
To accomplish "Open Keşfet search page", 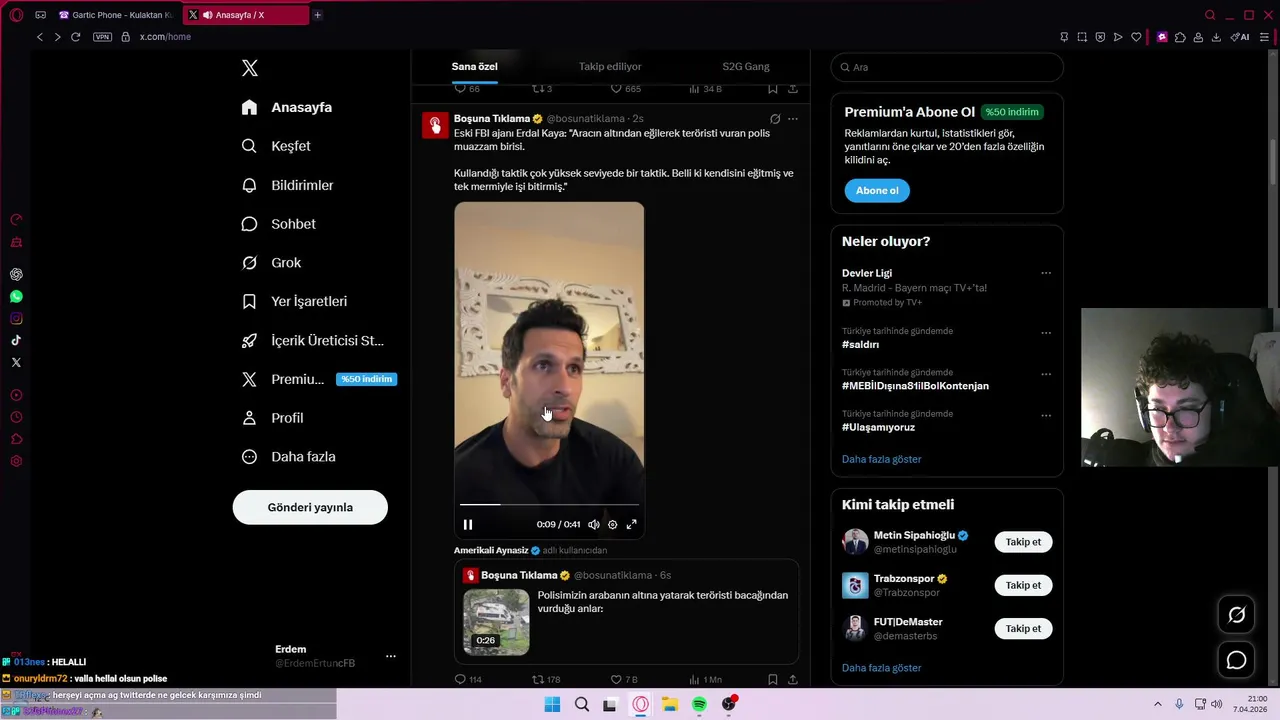I will coord(276,146).
